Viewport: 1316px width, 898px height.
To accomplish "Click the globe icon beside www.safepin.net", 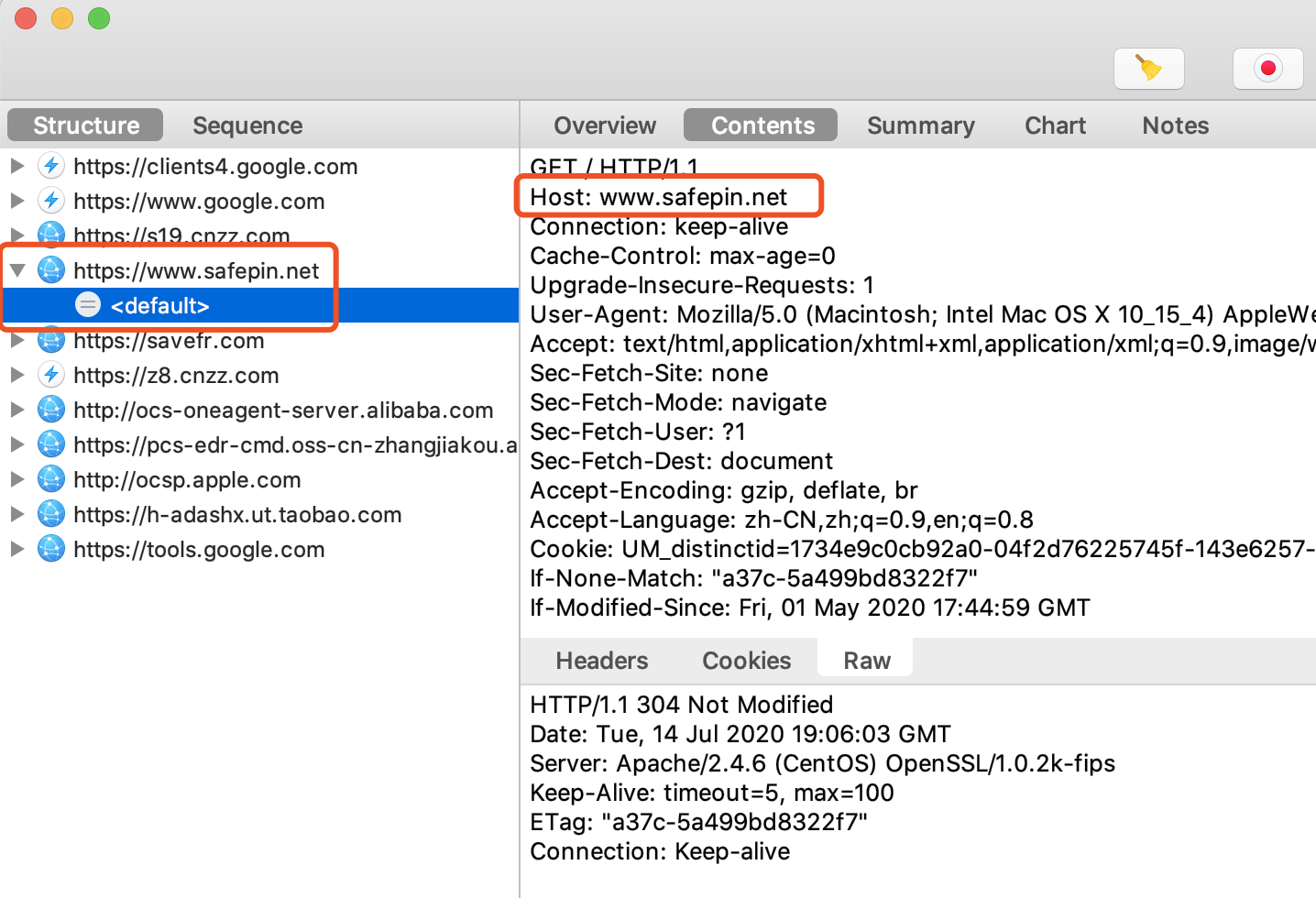I will click(x=51, y=270).
